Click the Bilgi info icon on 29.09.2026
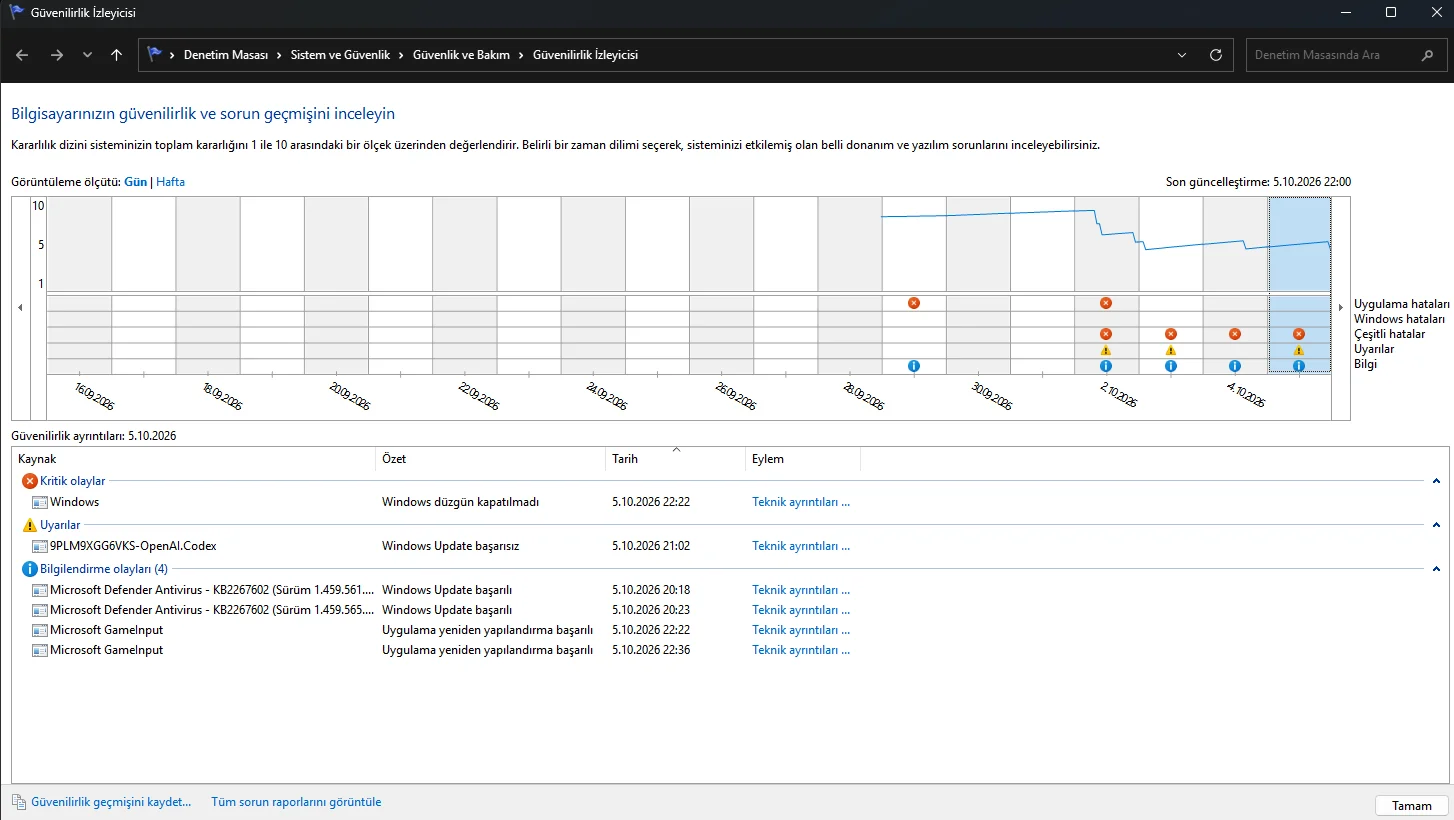 pos(914,366)
